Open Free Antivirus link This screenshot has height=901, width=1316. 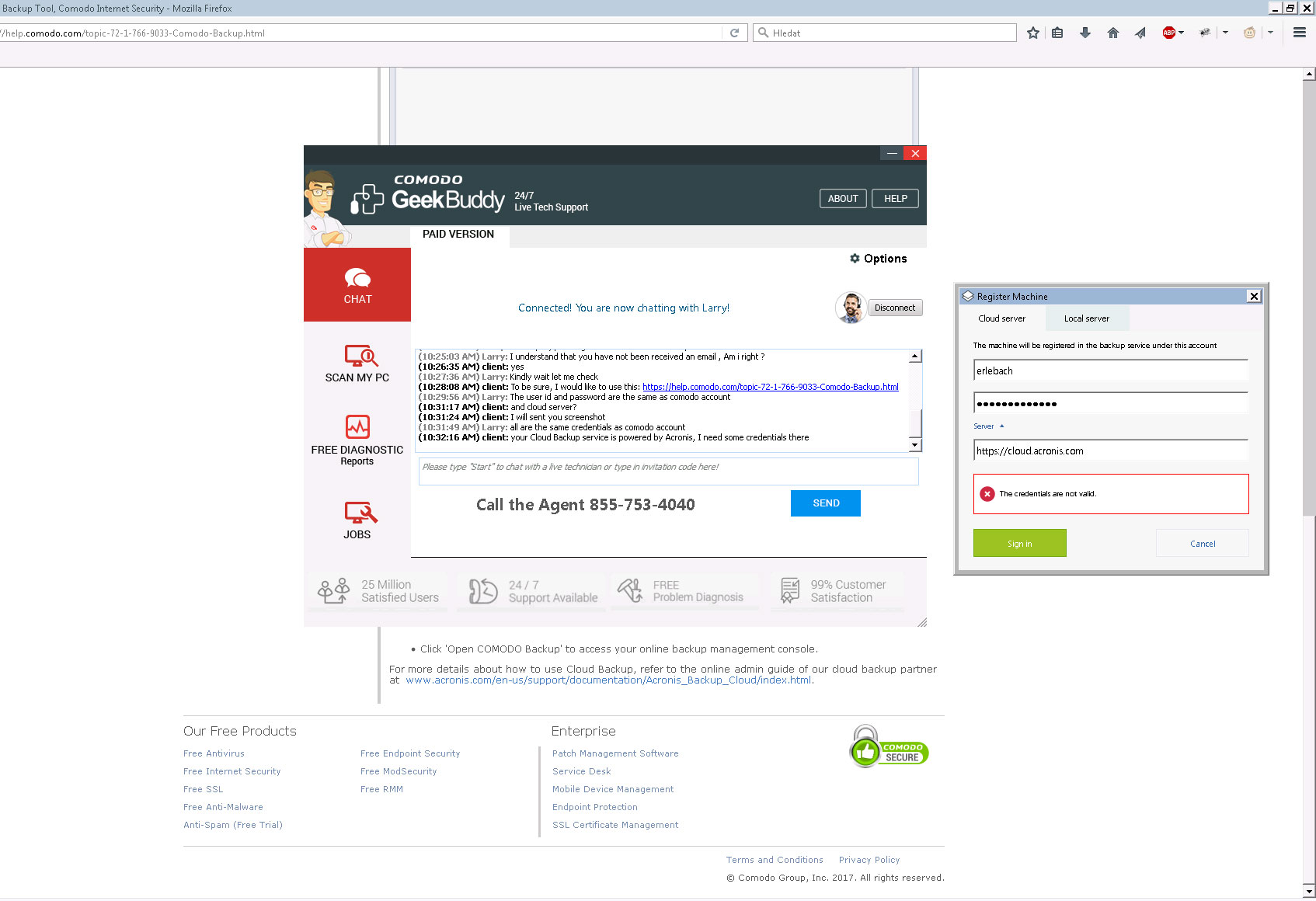click(x=214, y=753)
